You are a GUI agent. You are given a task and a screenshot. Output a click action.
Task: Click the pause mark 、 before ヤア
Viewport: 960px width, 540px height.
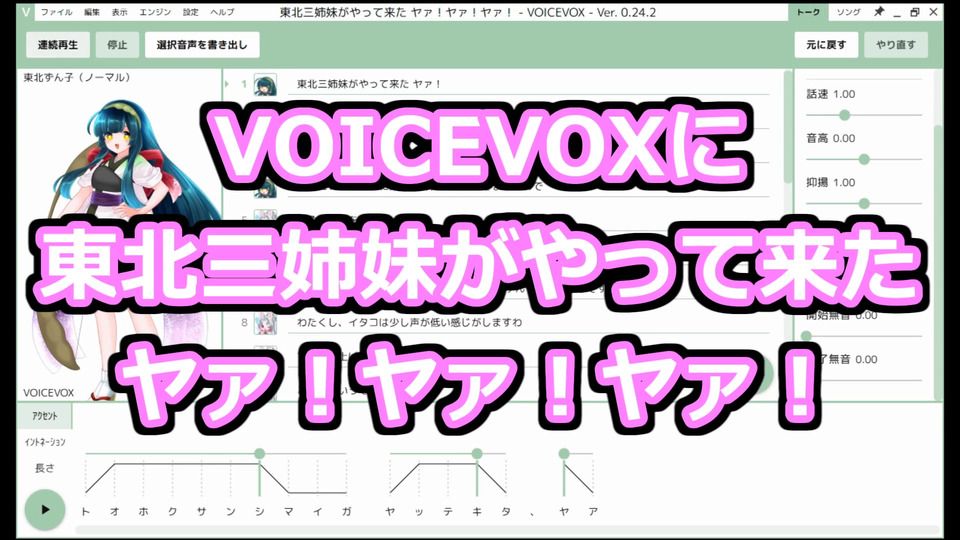532,513
